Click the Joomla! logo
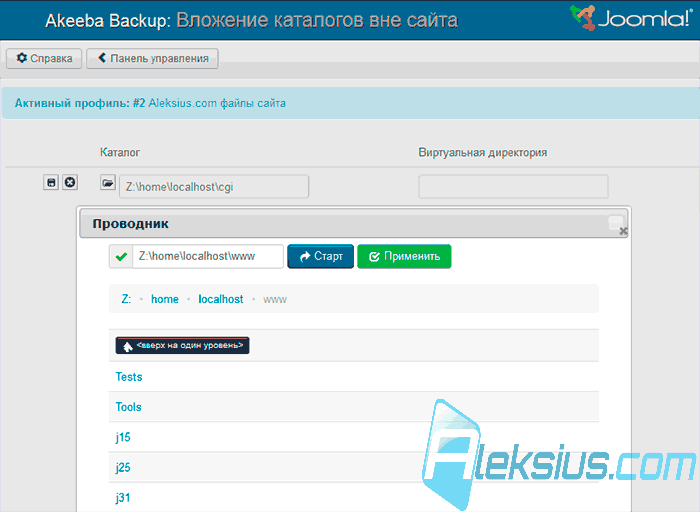Image resolution: width=700 pixels, height=512 pixels. (631, 18)
